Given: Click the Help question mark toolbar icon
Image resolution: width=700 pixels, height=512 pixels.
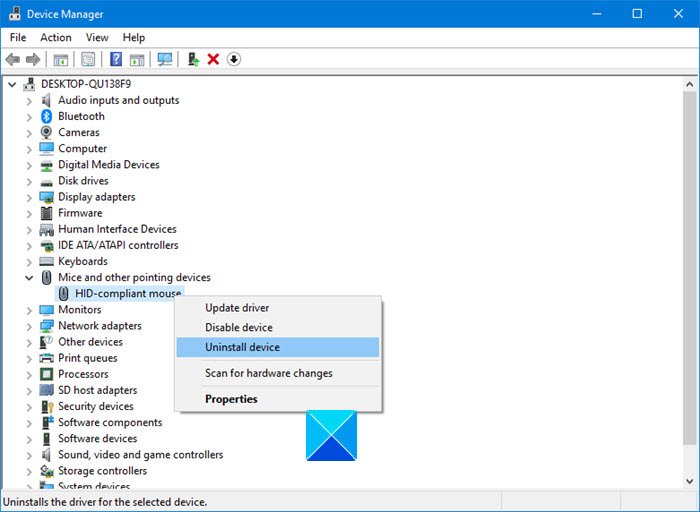Looking at the screenshot, I should pos(115,60).
